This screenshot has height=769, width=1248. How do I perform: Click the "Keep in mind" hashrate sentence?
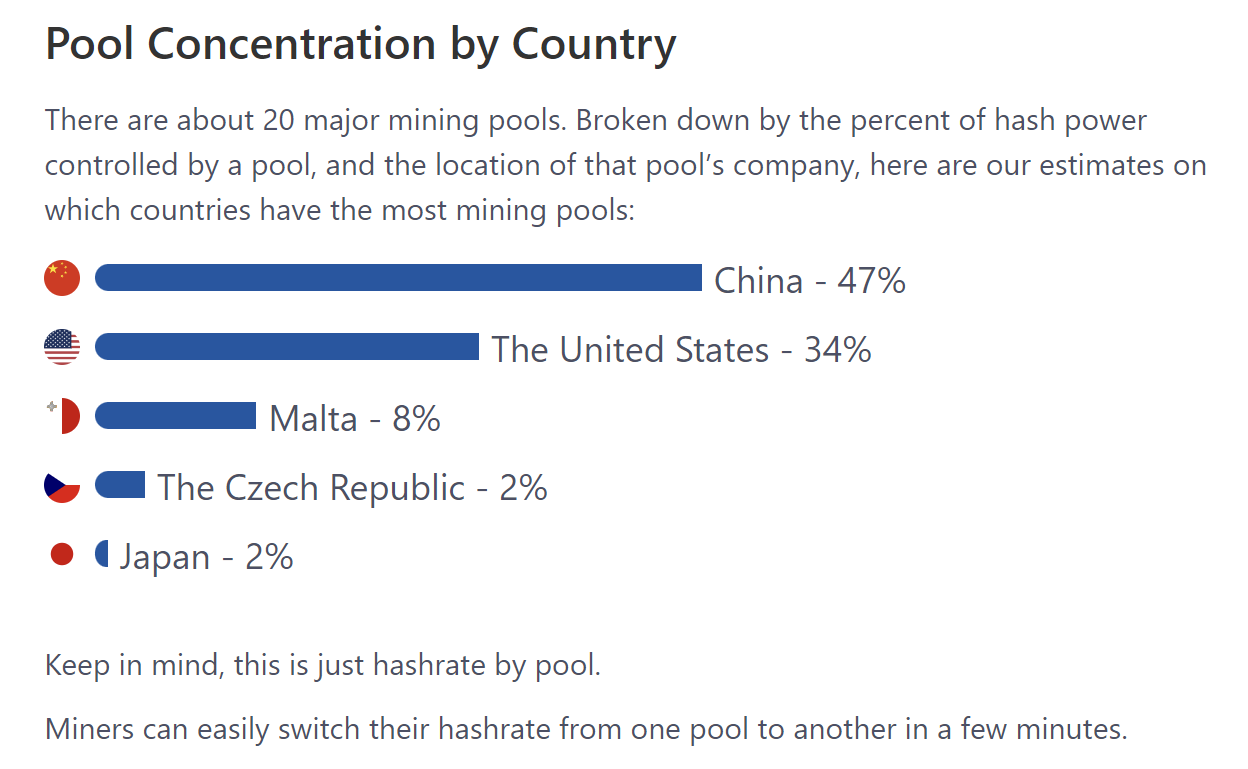(x=323, y=665)
